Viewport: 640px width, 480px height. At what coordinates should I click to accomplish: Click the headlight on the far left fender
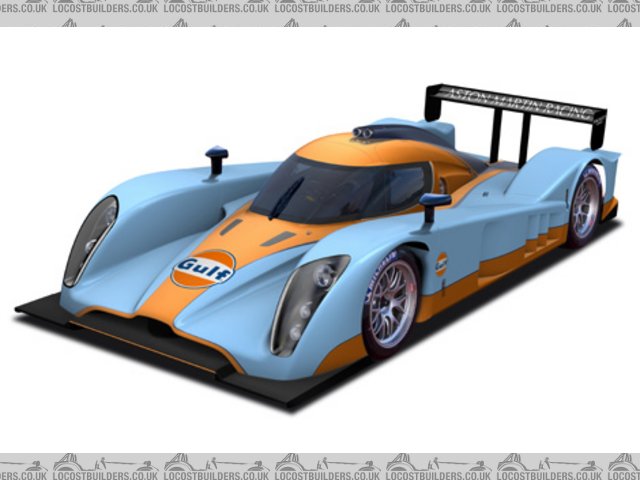point(90,238)
